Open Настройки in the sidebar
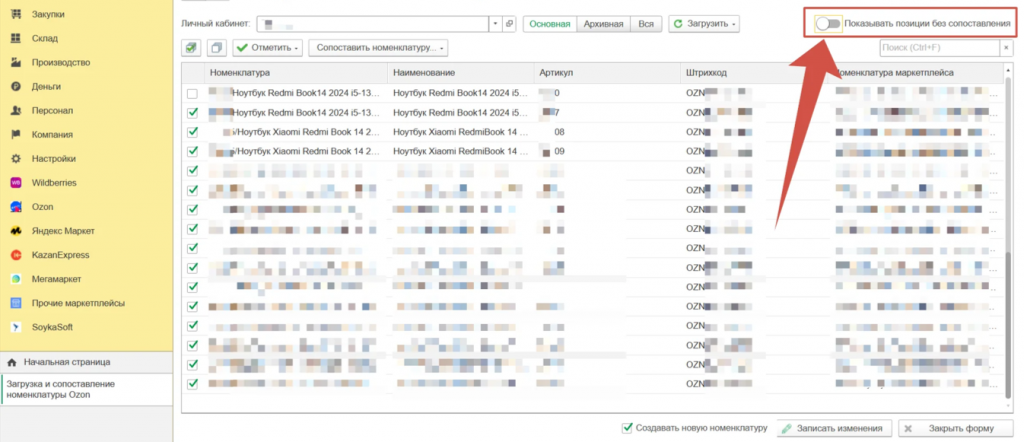This screenshot has width=1024, height=442. pos(51,159)
